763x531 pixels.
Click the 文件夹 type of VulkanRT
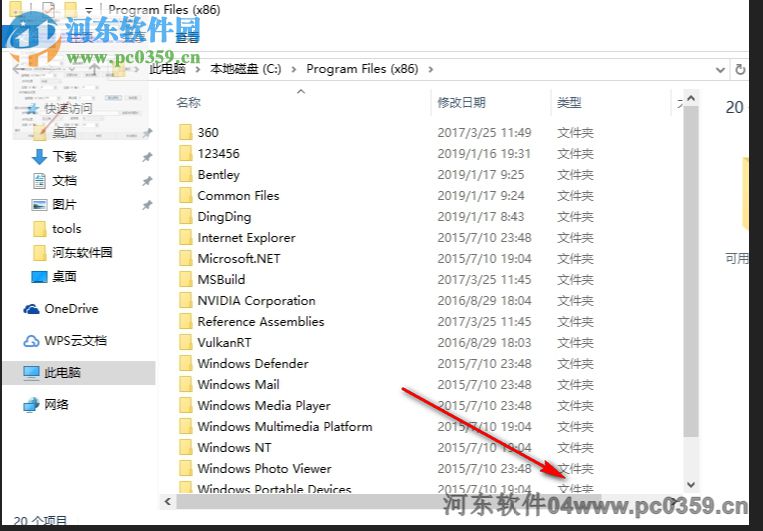(x=575, y=343)
